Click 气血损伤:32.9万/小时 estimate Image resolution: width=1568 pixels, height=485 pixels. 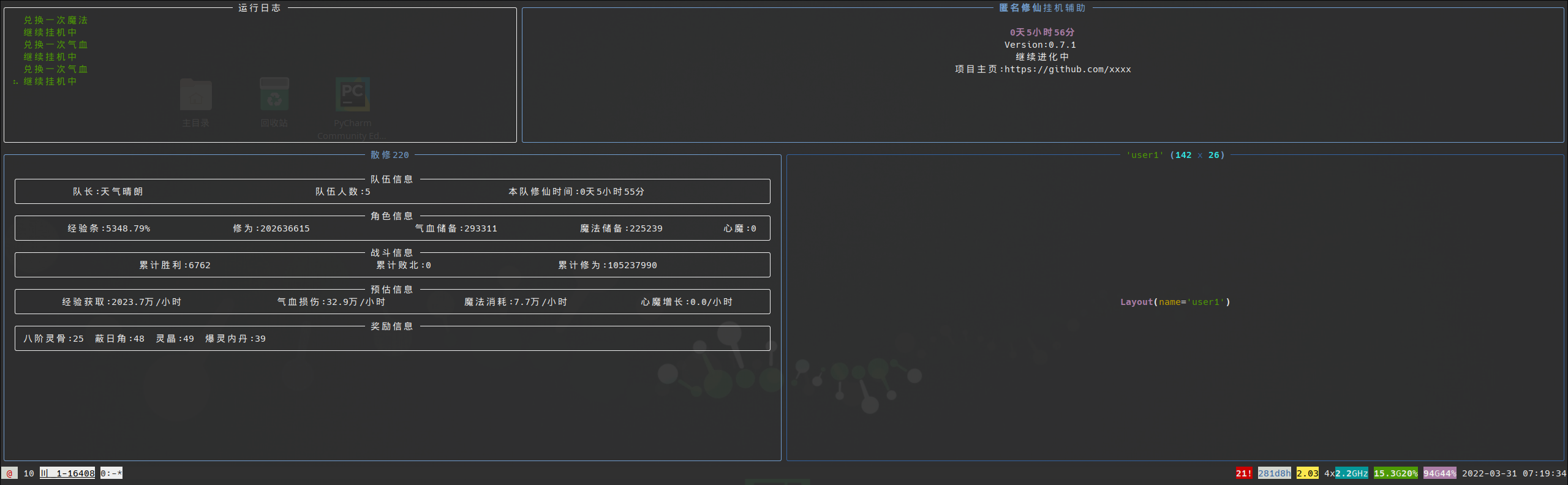pos(331,302)
